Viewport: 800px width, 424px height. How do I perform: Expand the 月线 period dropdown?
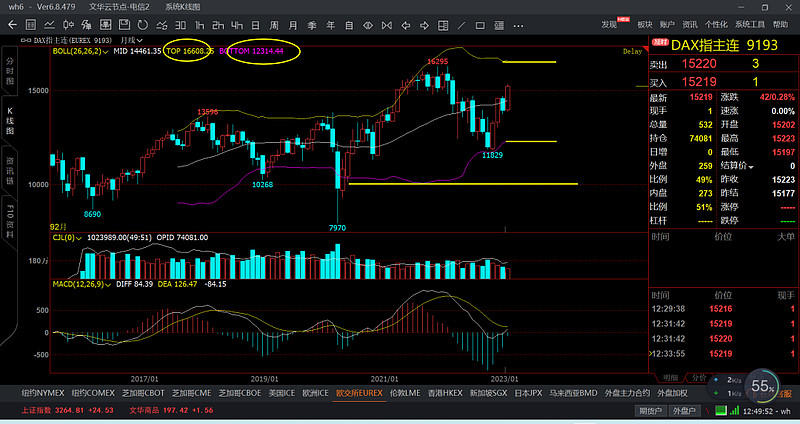coord(132,40)
